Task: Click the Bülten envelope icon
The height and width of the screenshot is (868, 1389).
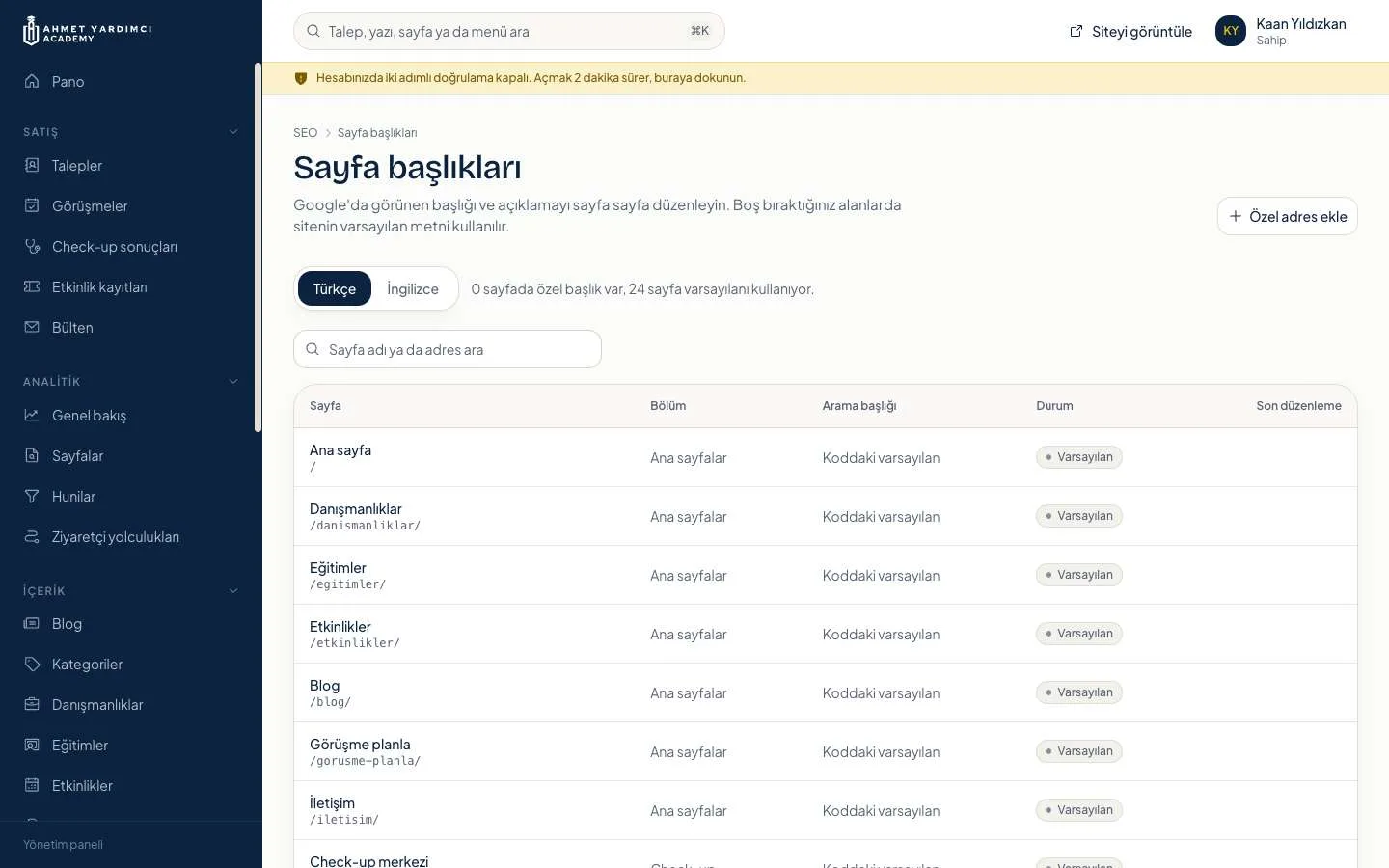Action: tap(32, 327)
